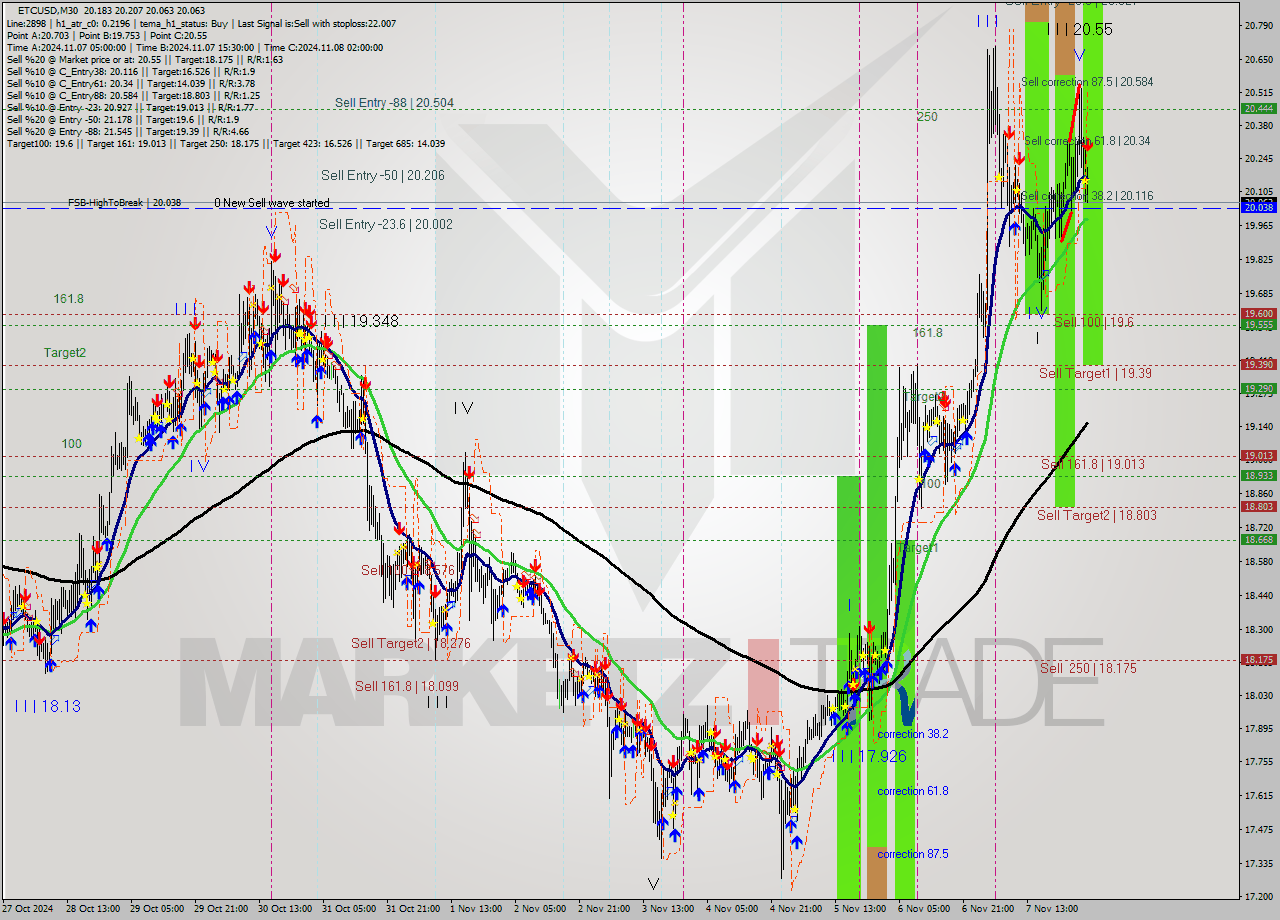
Task: Click the 'Sell Entry -50 | 20.206' label
Action: point(385,175)
